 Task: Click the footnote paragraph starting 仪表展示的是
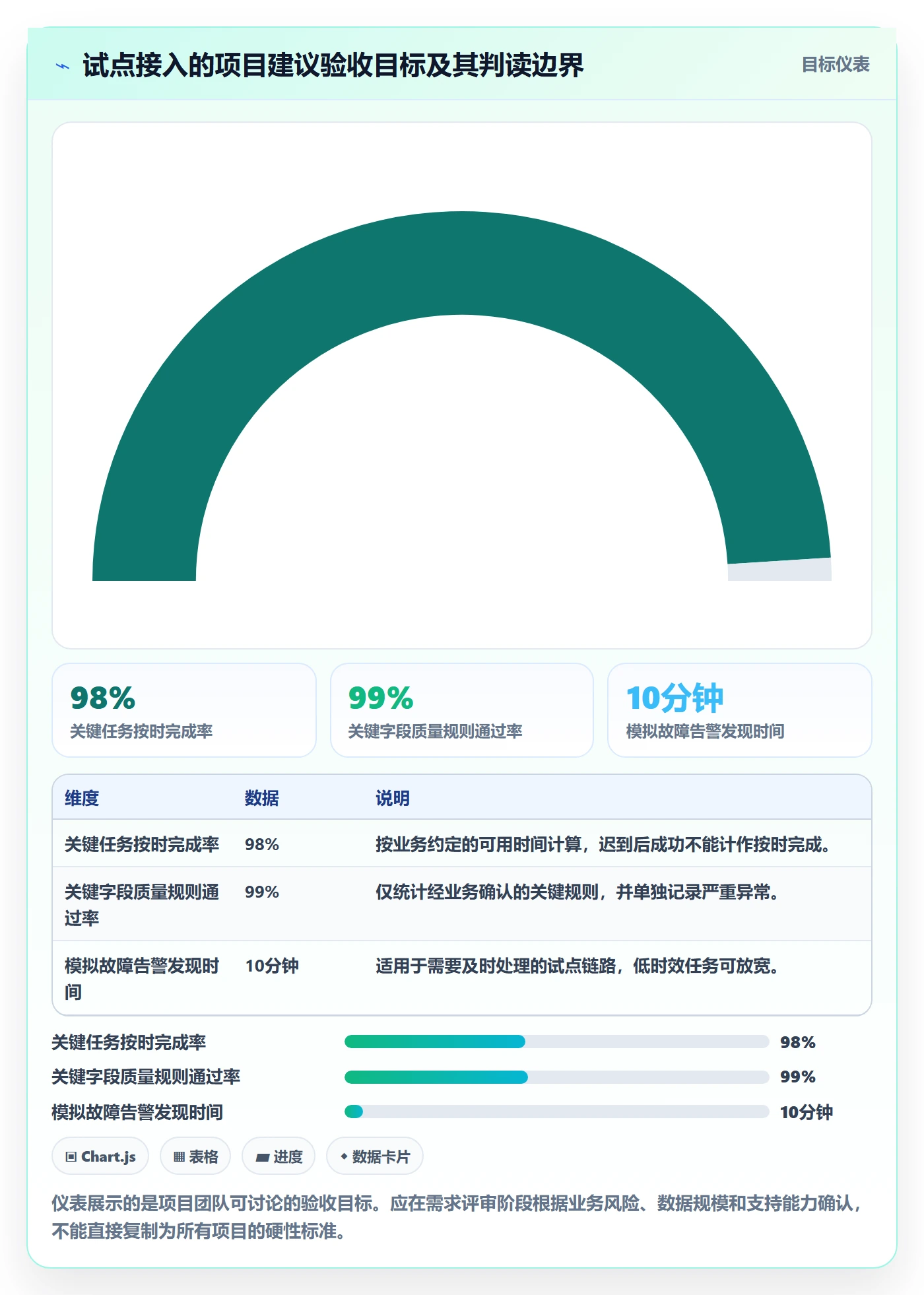coord(457,1217)
